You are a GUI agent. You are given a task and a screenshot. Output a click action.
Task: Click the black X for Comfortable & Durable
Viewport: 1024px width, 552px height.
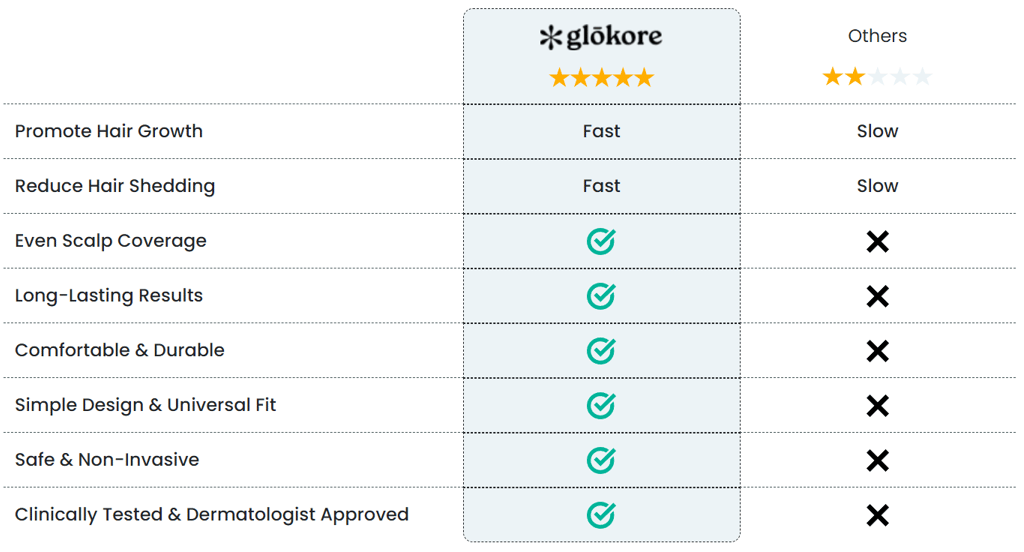coord(877,351)
